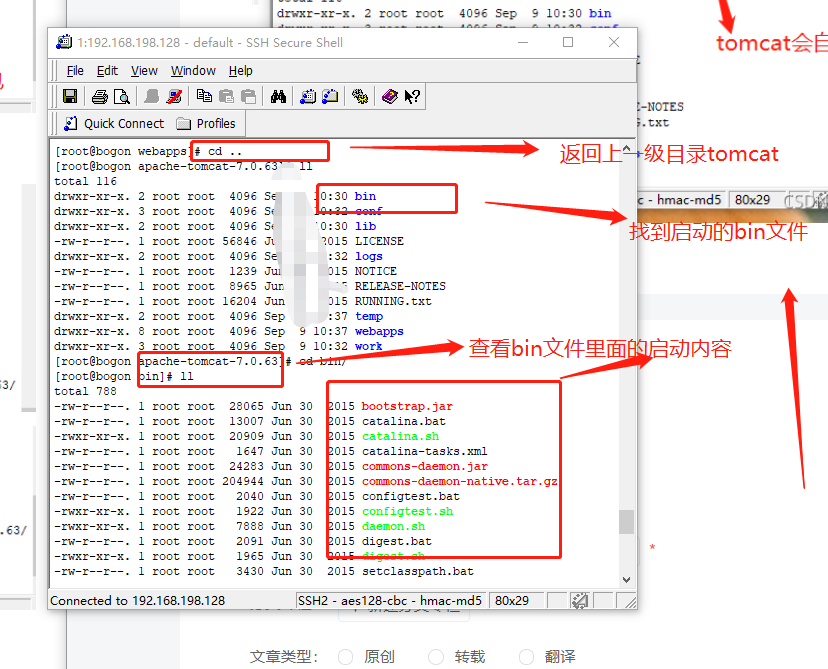
Task: Click the 'work' directory name
Action: coord(369,346)
